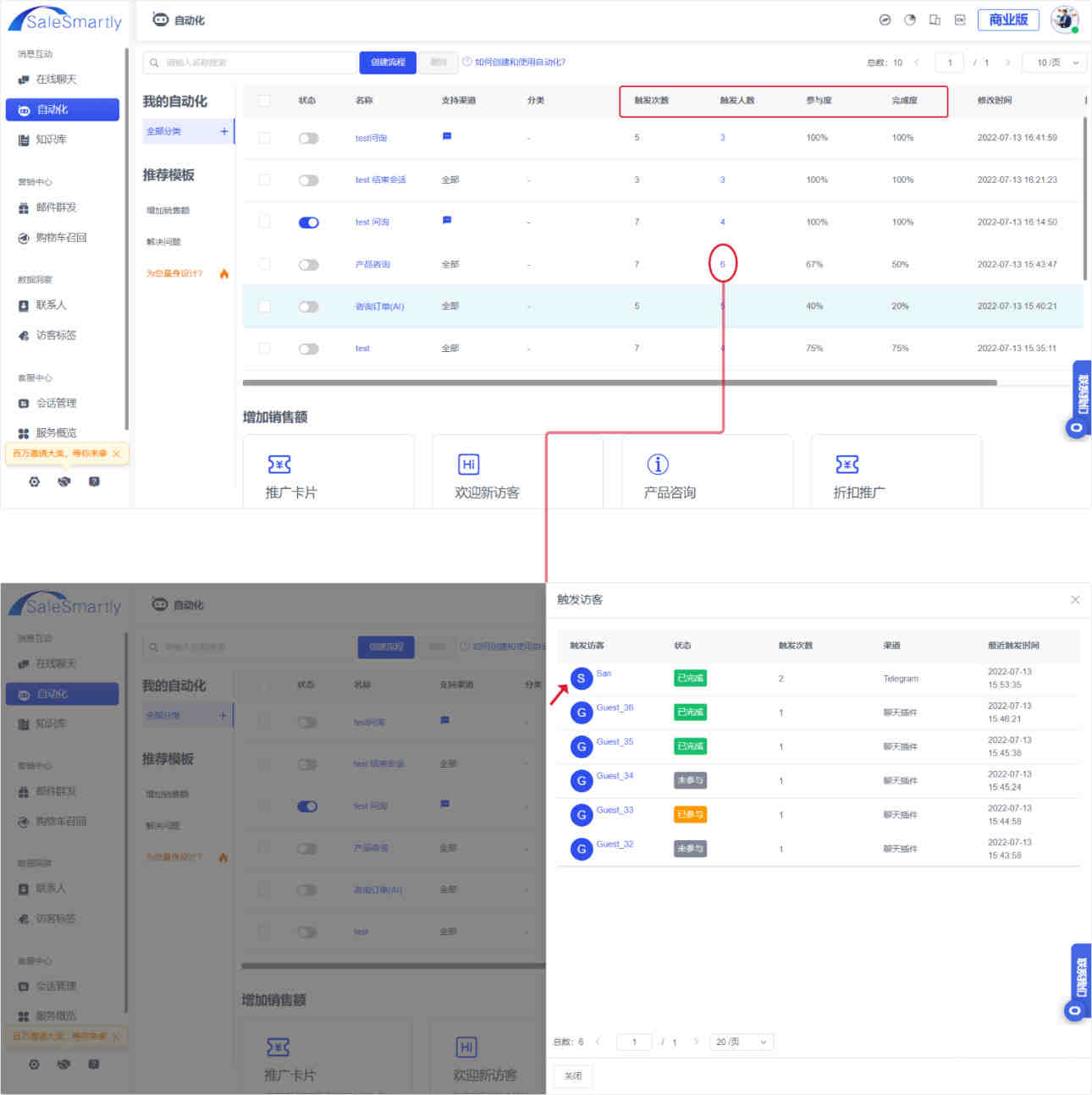Image resolution: width=1092 pixels, height=1095 pixels.
Task: Open the 在线聊天 sidebar icon
Action: point(24,80)
